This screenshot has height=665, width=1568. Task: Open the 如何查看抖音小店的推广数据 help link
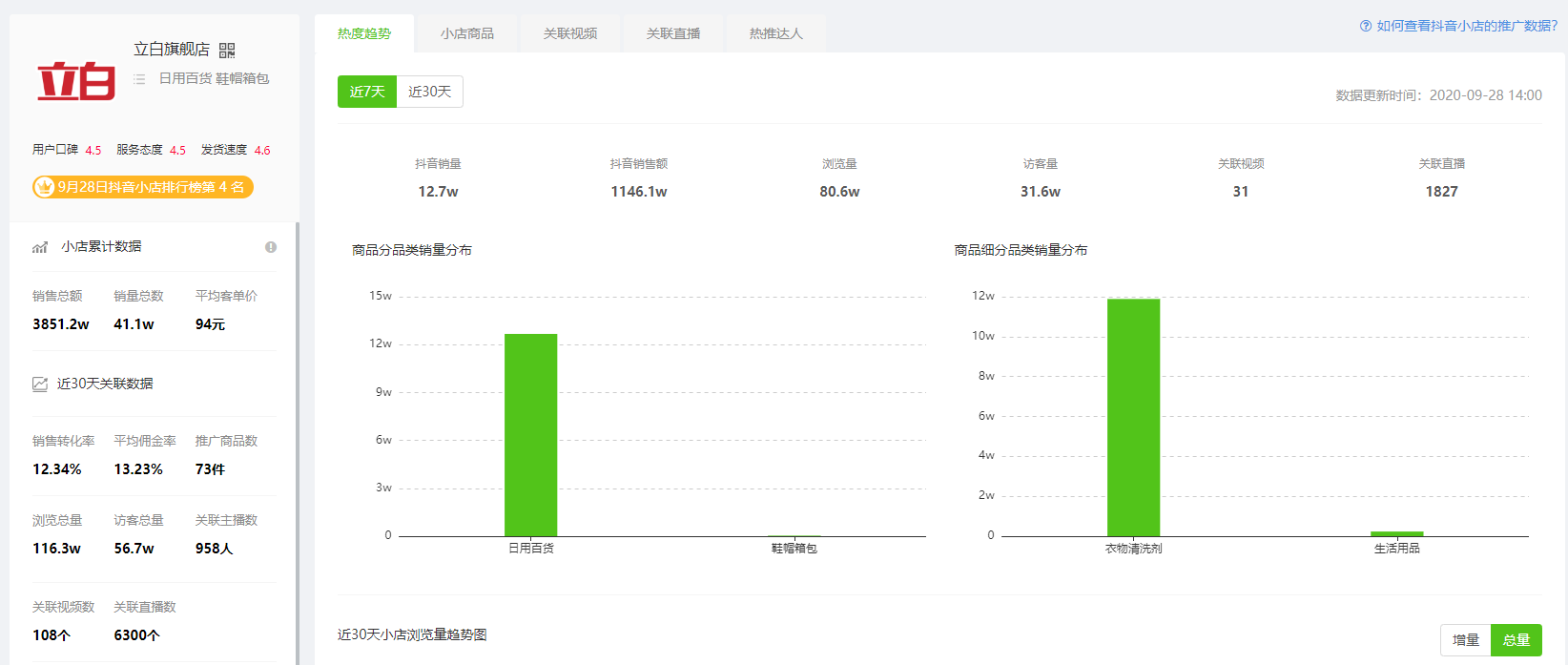coord(1467,26)
